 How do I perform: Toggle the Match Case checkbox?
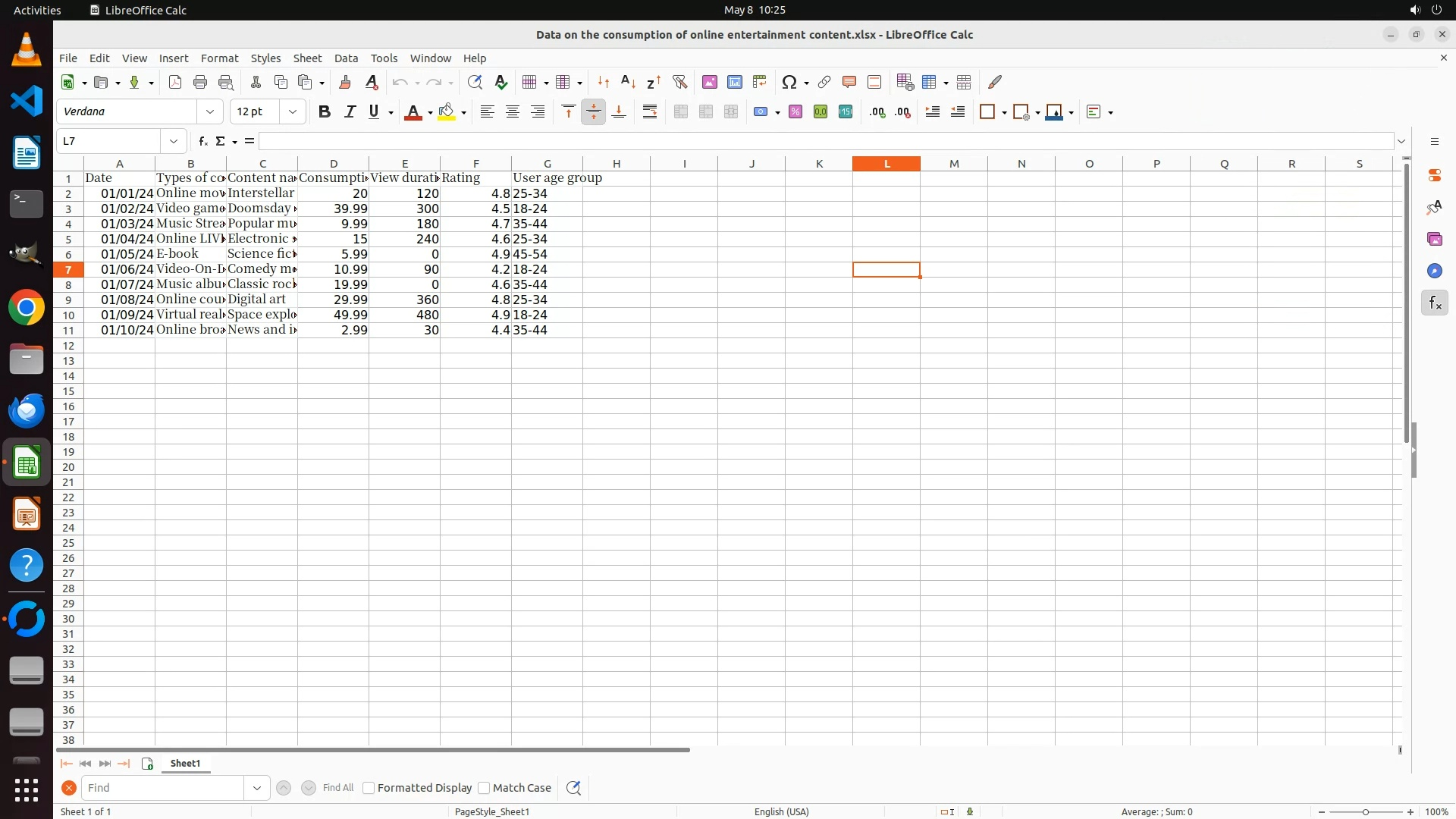point(484,788)
